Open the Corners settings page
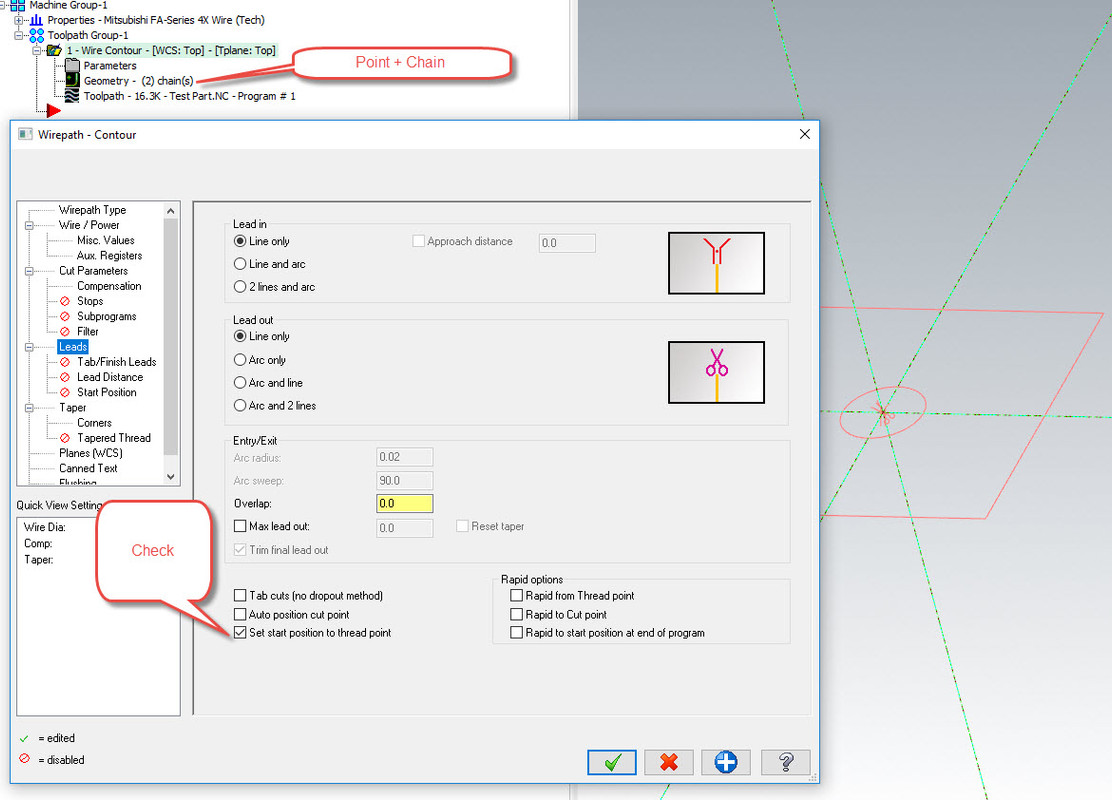 [94, 423]
